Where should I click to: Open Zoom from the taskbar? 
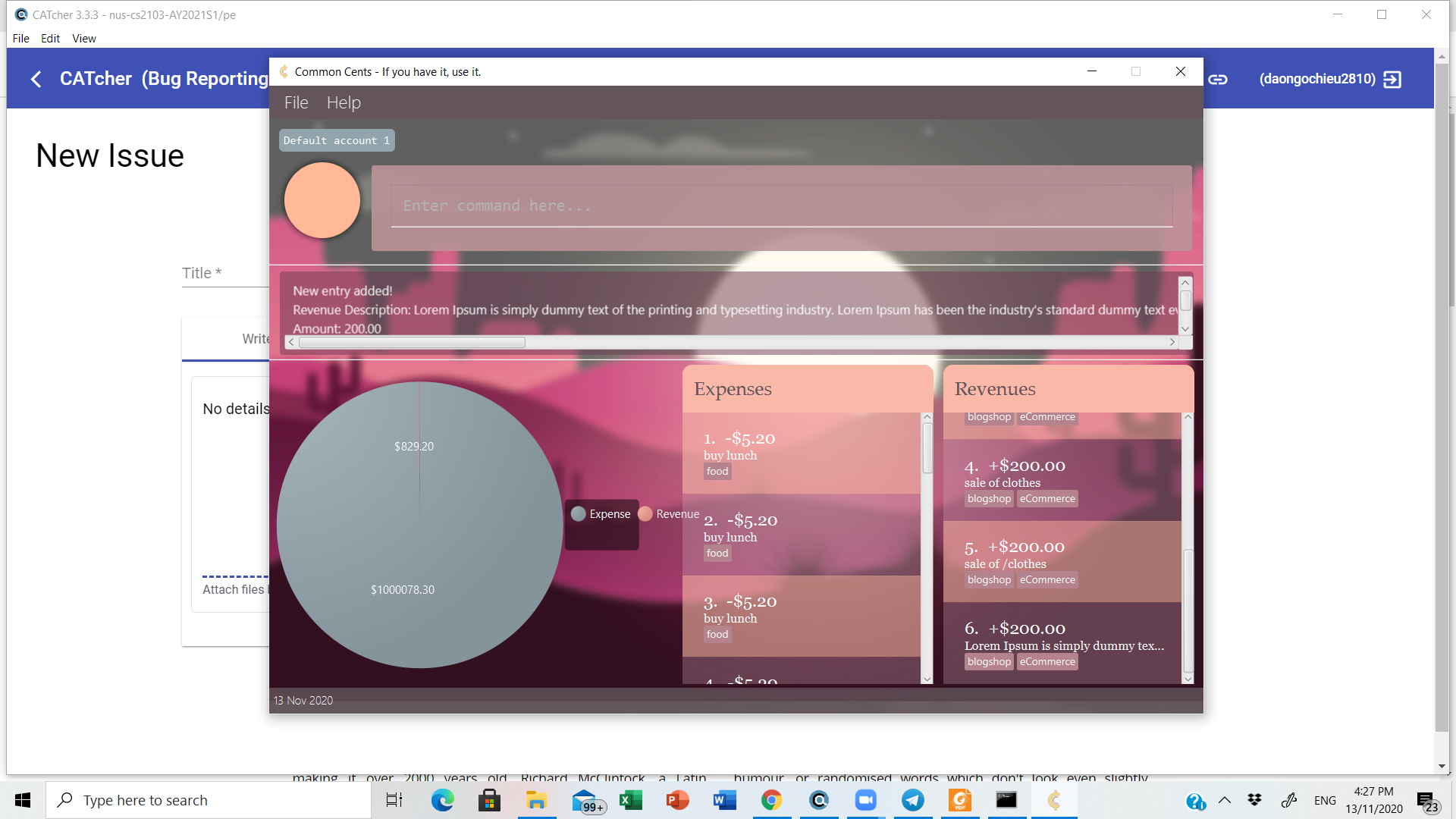pyautogui.click(x=865, y=800)
